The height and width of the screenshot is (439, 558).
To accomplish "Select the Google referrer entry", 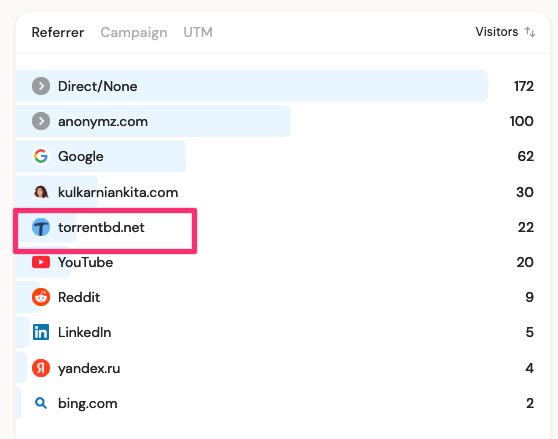I will [x=275, y=156].
